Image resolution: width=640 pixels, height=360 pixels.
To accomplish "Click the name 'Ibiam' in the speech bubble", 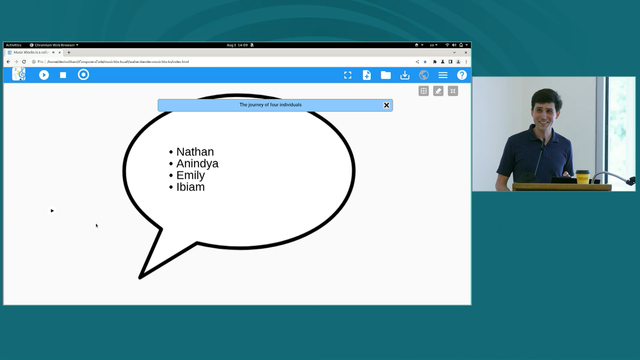I will pyautogui.click(x=191, y=187).
